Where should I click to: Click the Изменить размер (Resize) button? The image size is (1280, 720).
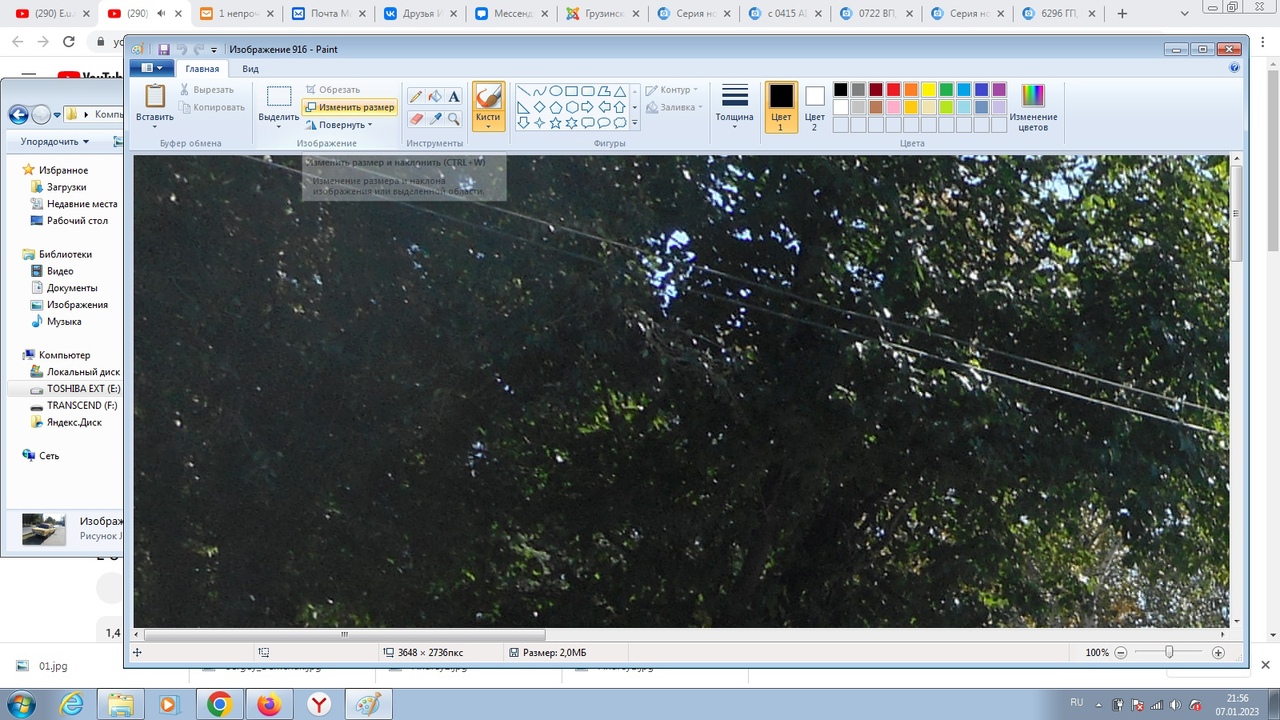pyautogui.click(x=349, y=107)
